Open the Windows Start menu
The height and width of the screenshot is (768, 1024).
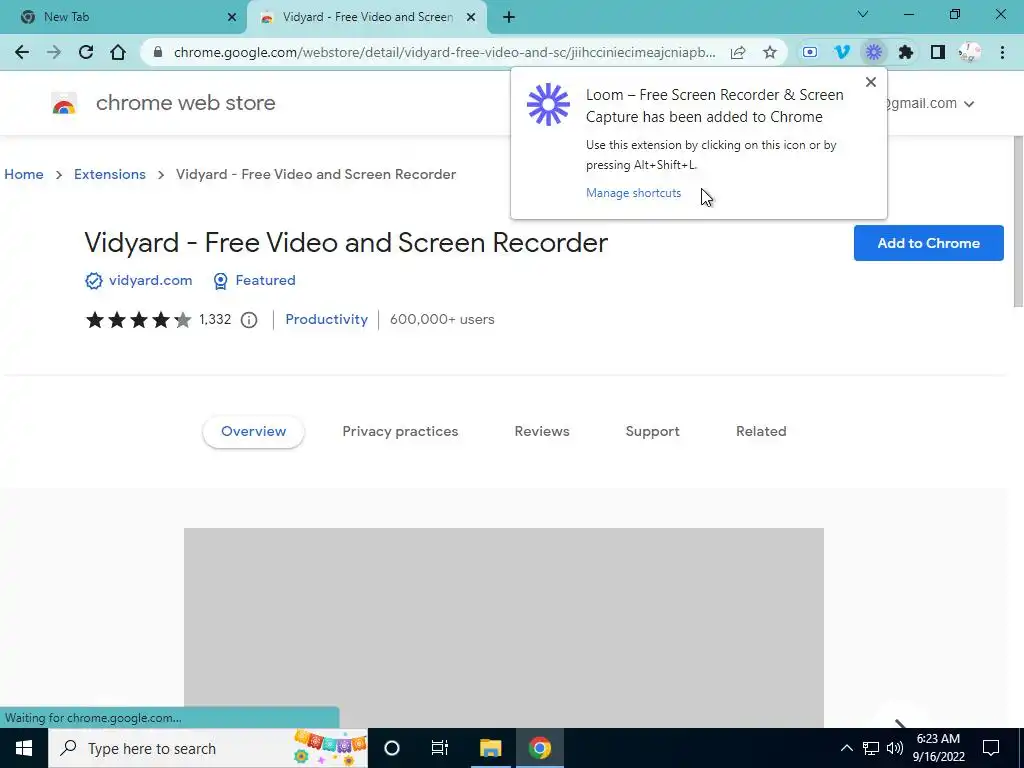pos(24,748)
